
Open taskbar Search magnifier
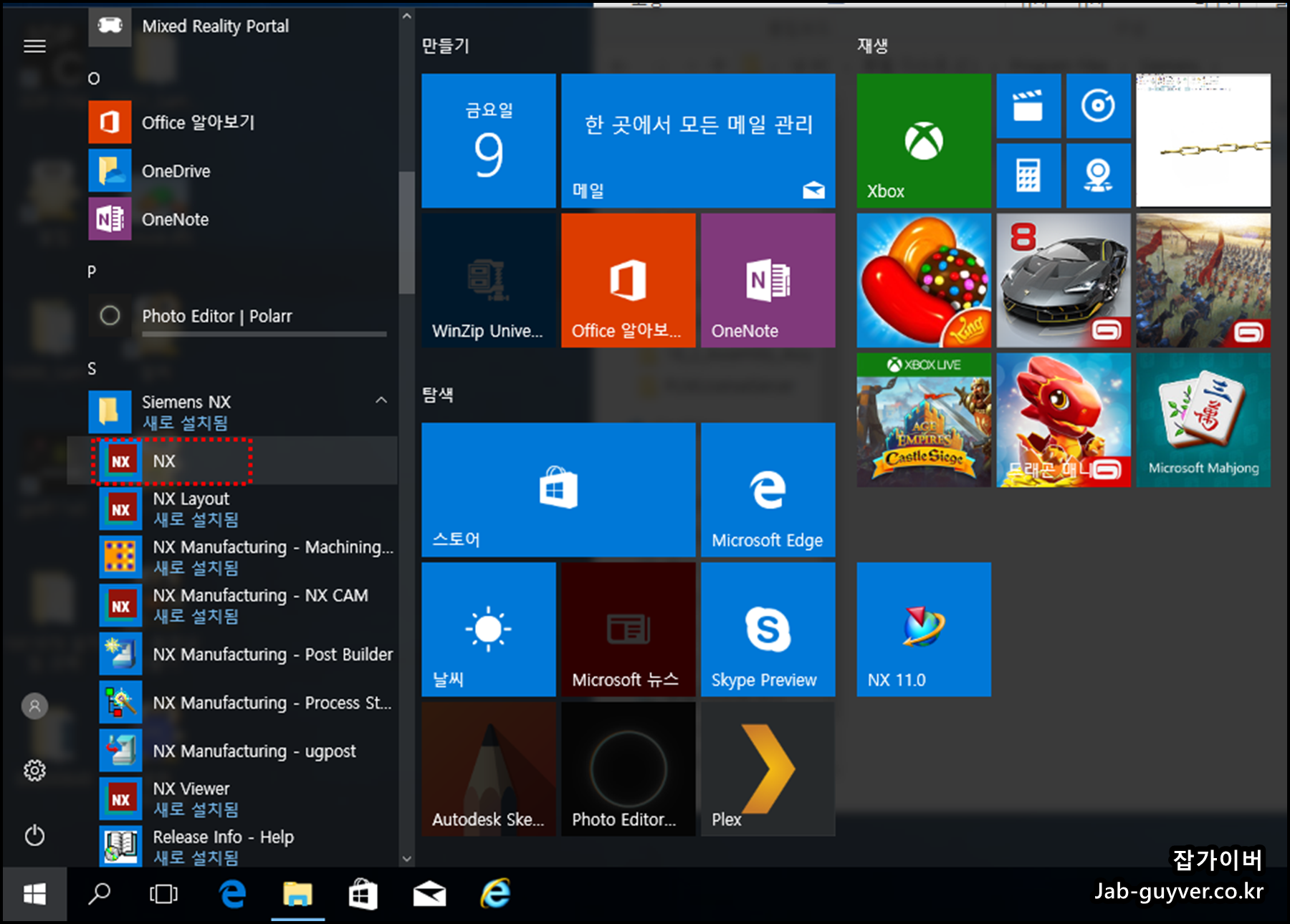[x=99, y=894]
